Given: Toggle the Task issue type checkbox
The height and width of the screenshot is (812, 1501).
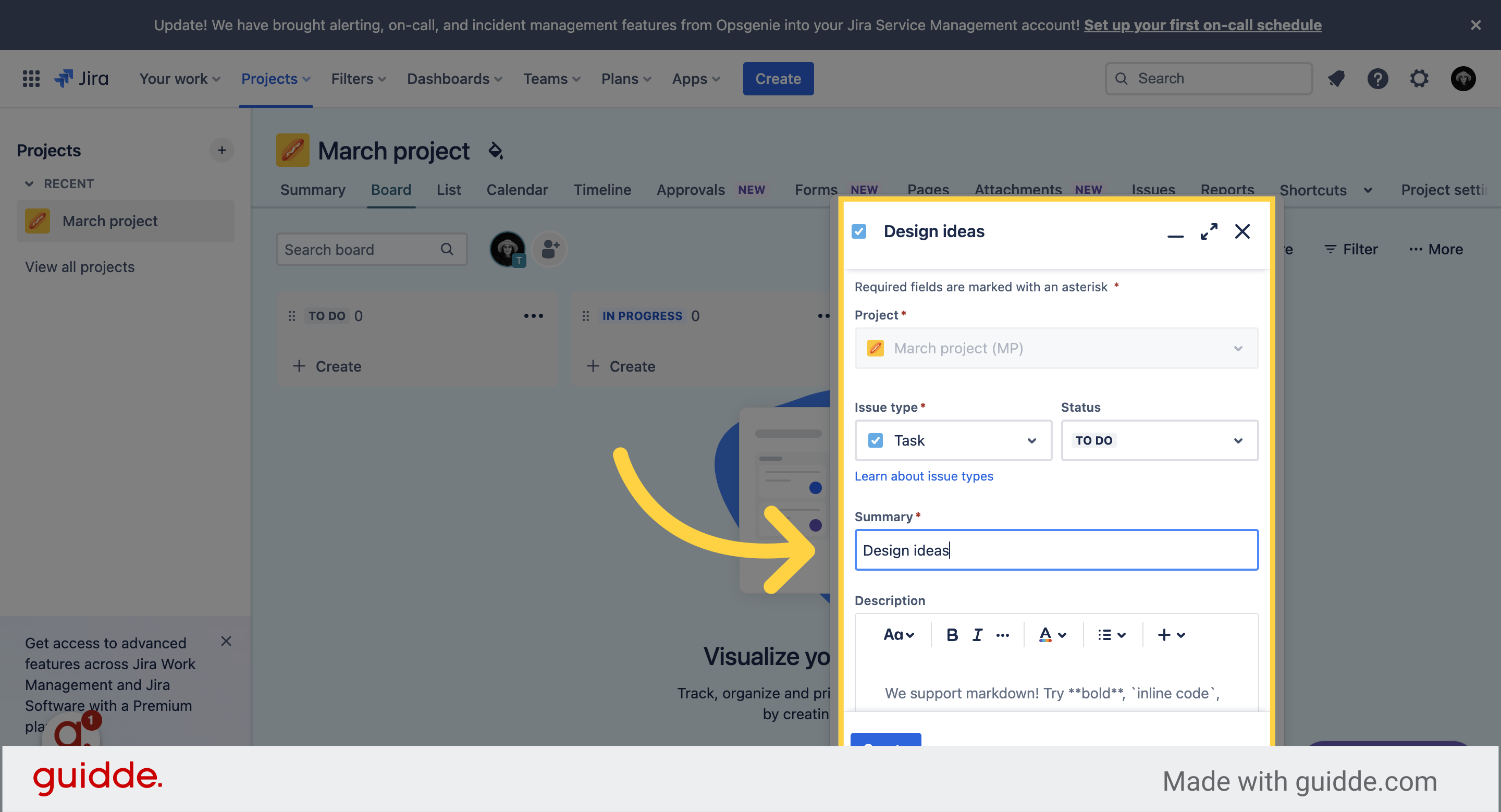Looking at the screenshot, I should [875, 440].
